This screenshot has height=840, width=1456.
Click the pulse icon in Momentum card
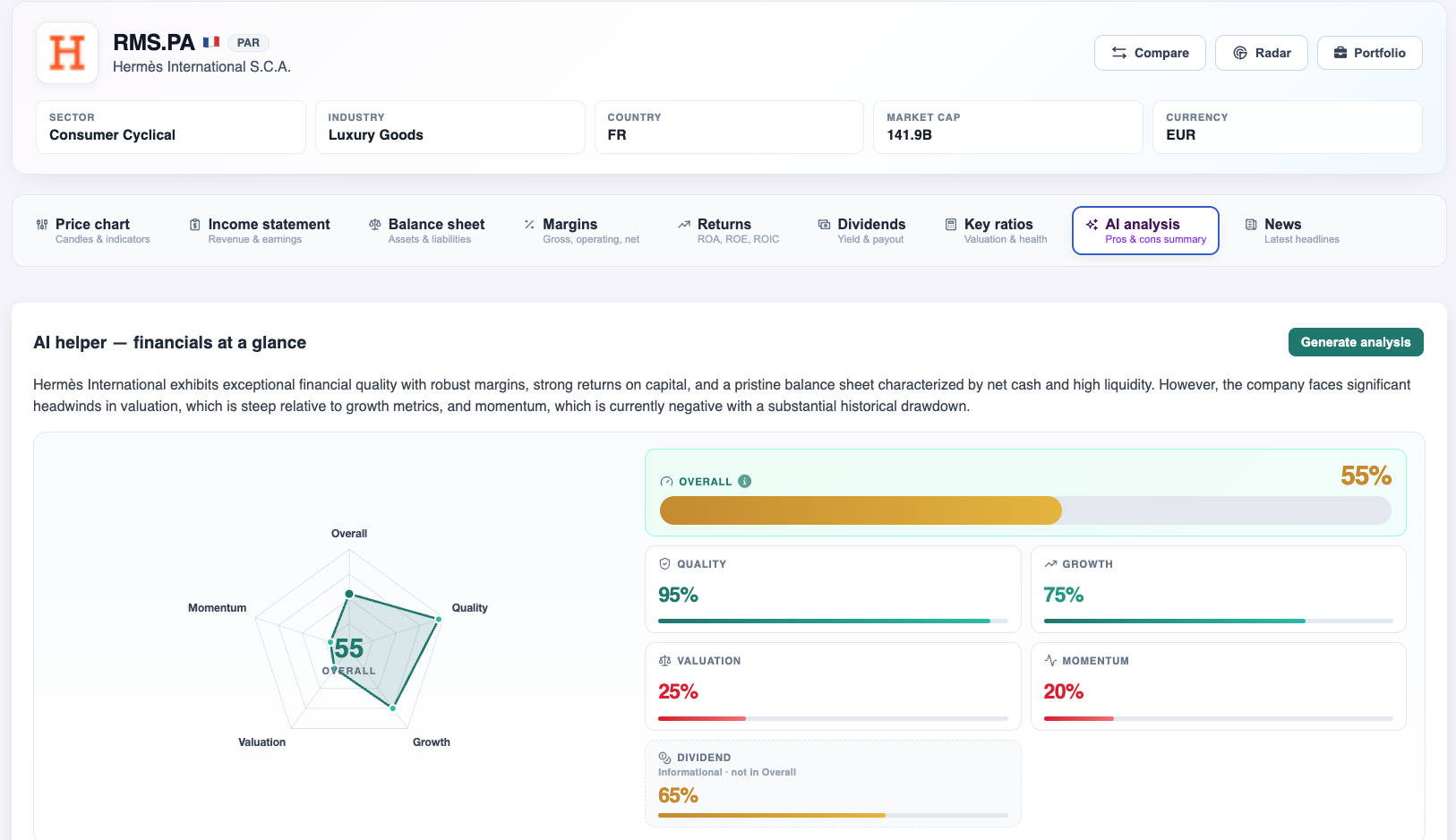click(x=1050, y=661)
